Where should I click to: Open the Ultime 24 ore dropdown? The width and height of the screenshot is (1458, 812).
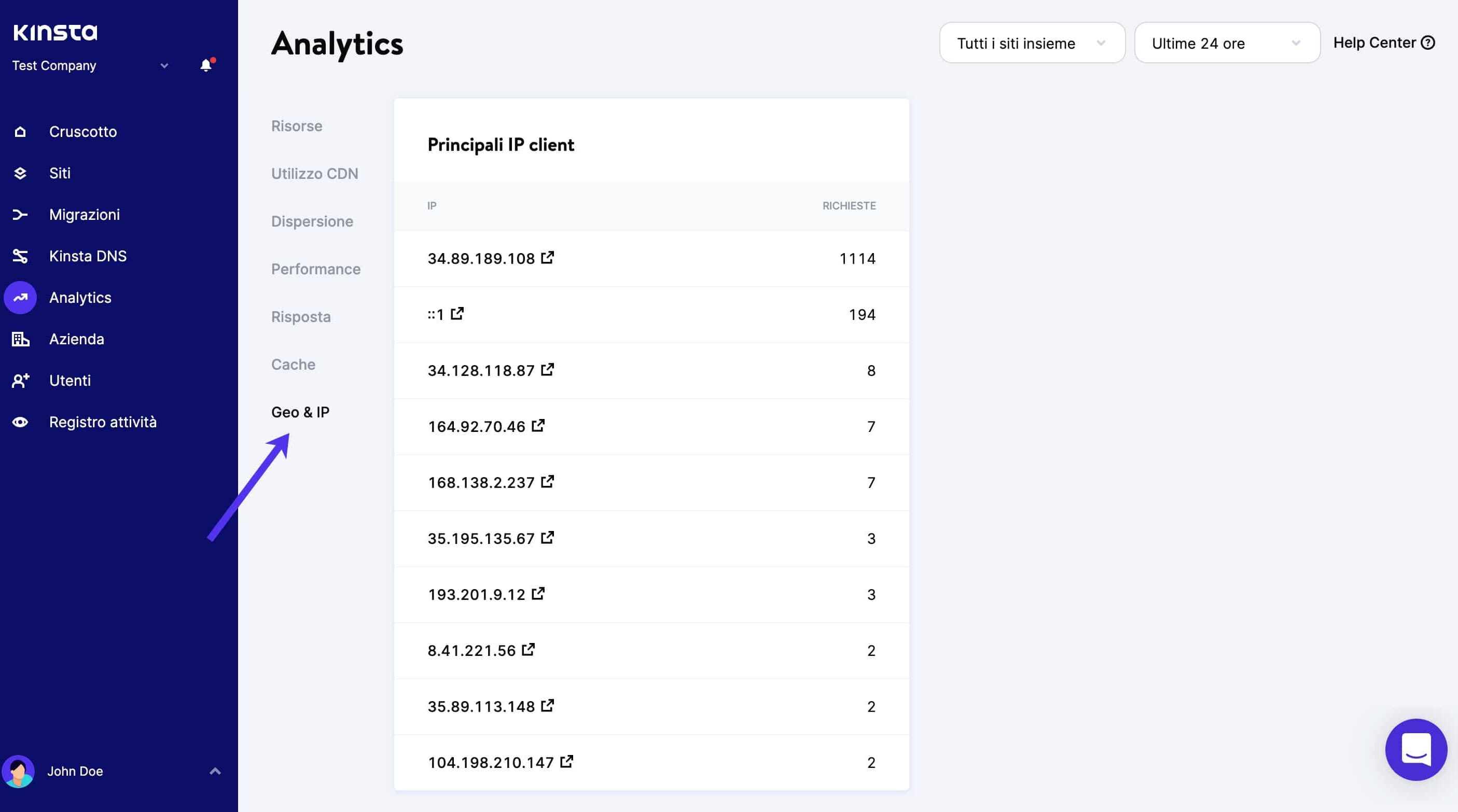pyautogui.click(x=1227, y=43)
